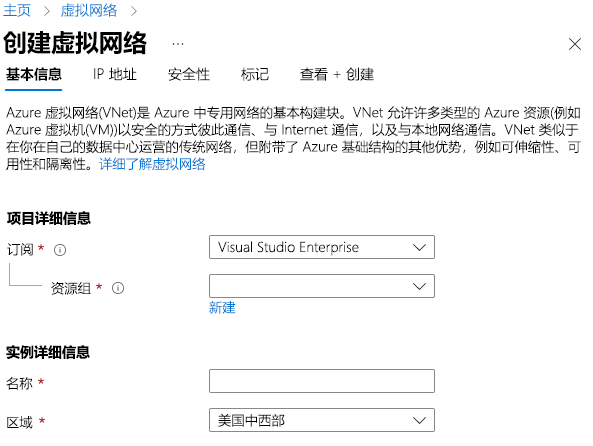Open the 安全性 tab
Image resolution: width=593 pixels, height=446 pixels.
tap(189, 74)
